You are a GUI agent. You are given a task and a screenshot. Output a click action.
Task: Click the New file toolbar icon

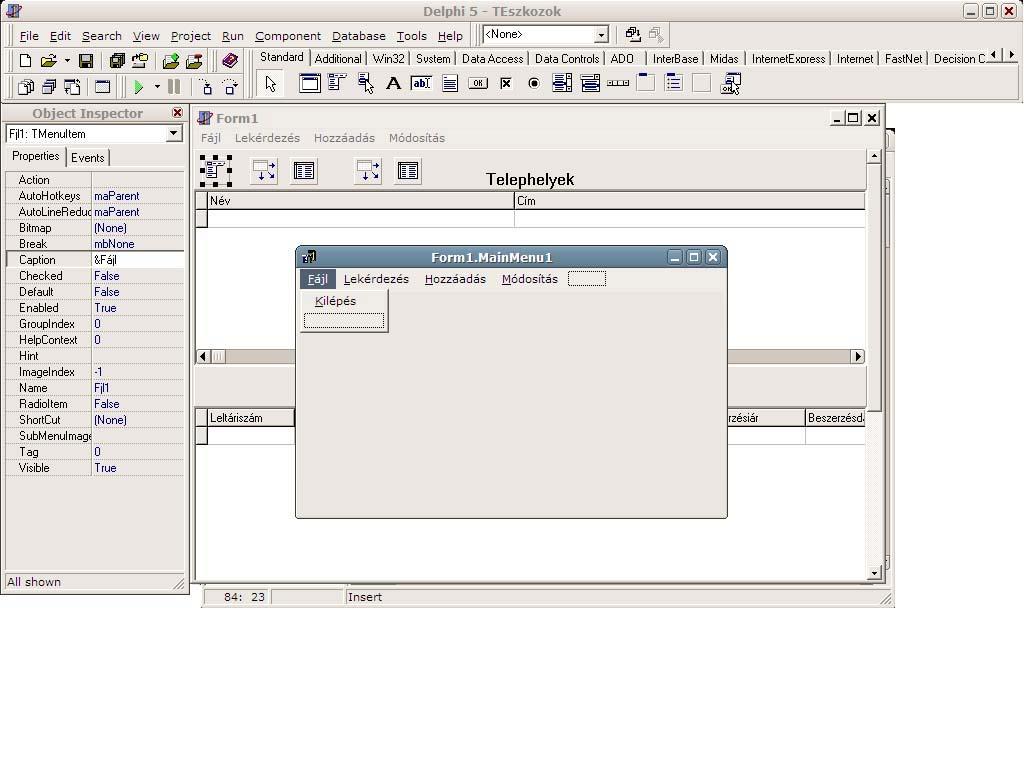click(25, 61)
